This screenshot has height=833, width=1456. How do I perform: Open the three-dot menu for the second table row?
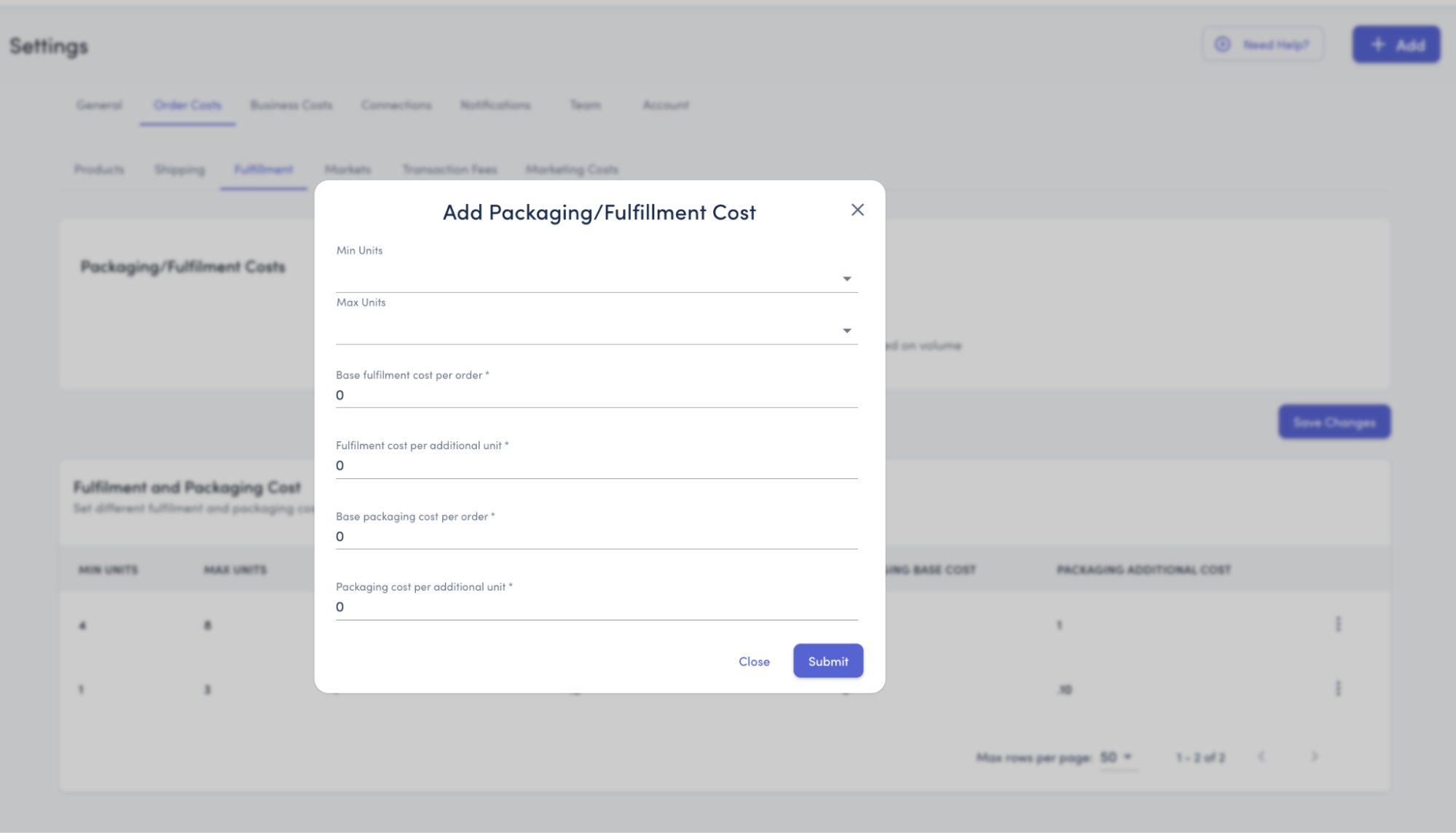(x=1337, y=688)
